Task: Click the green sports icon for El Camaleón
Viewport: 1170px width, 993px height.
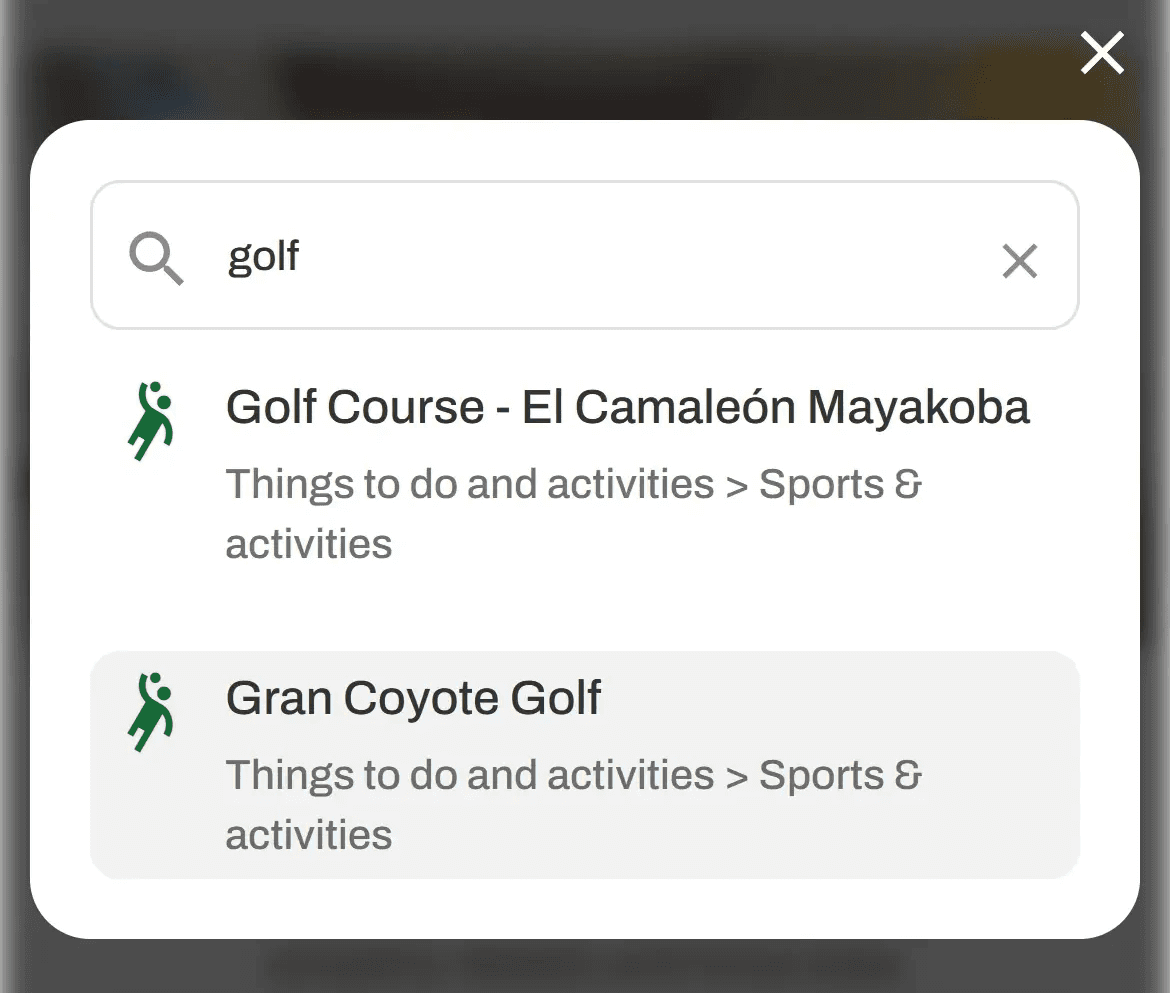Action: tap(151, 421)
